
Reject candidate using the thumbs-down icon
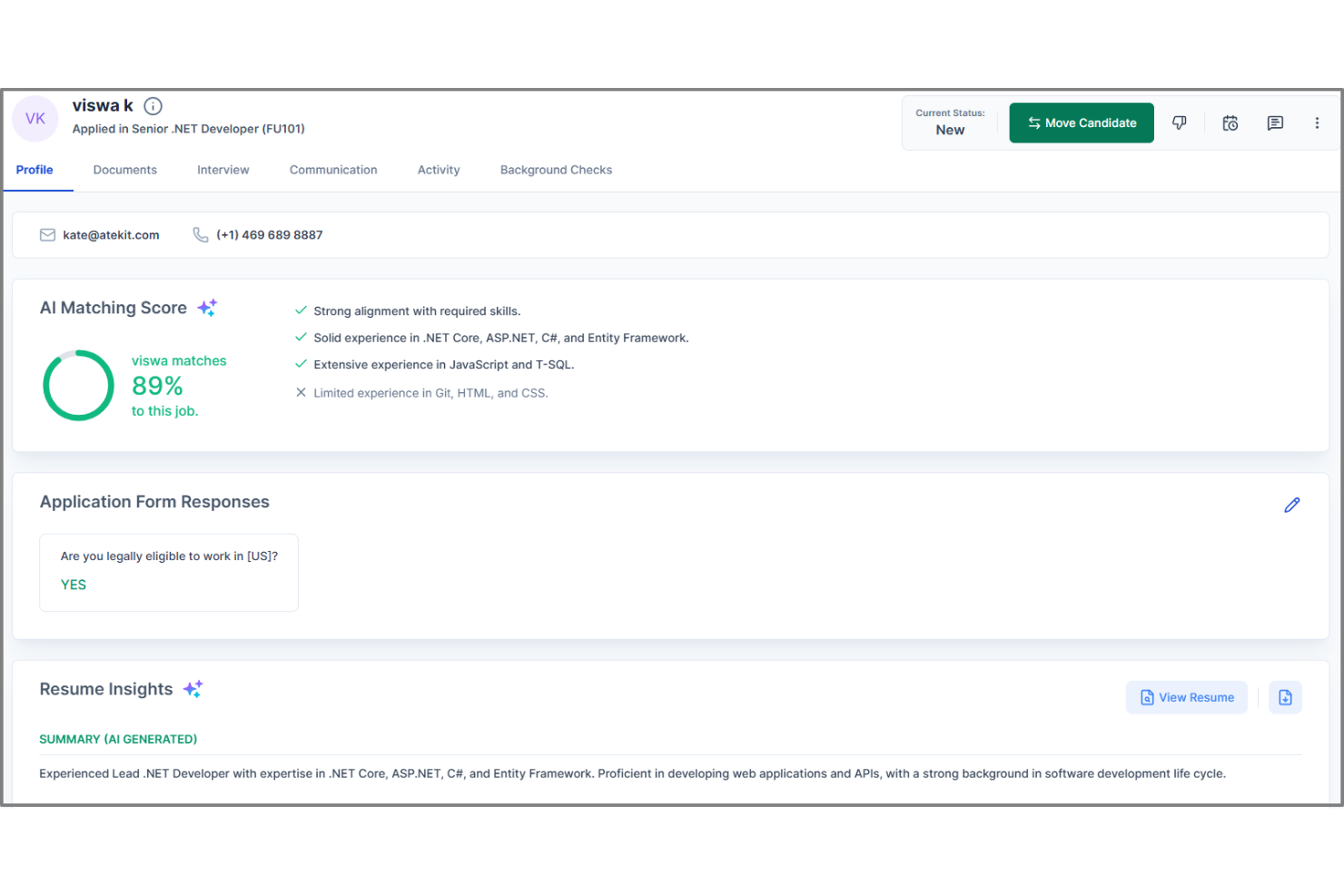tap(1180, 123)
